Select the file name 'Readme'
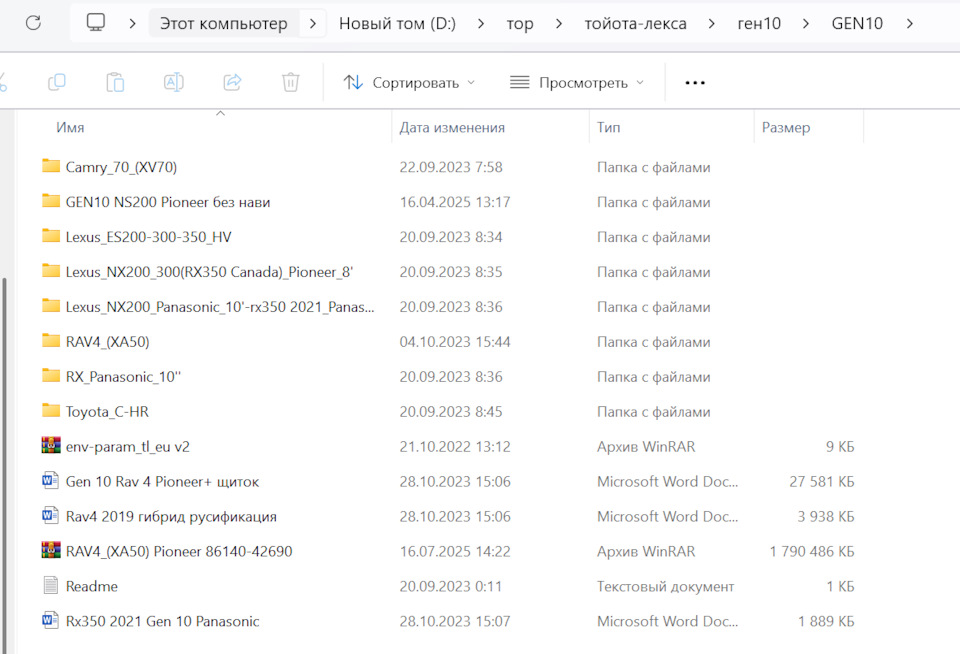This screenshot has width=960, height=654. point(92,586)
